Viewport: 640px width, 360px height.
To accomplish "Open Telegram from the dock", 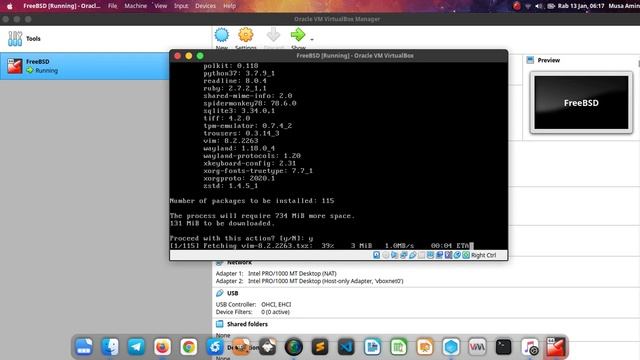I will pos(136,347).
